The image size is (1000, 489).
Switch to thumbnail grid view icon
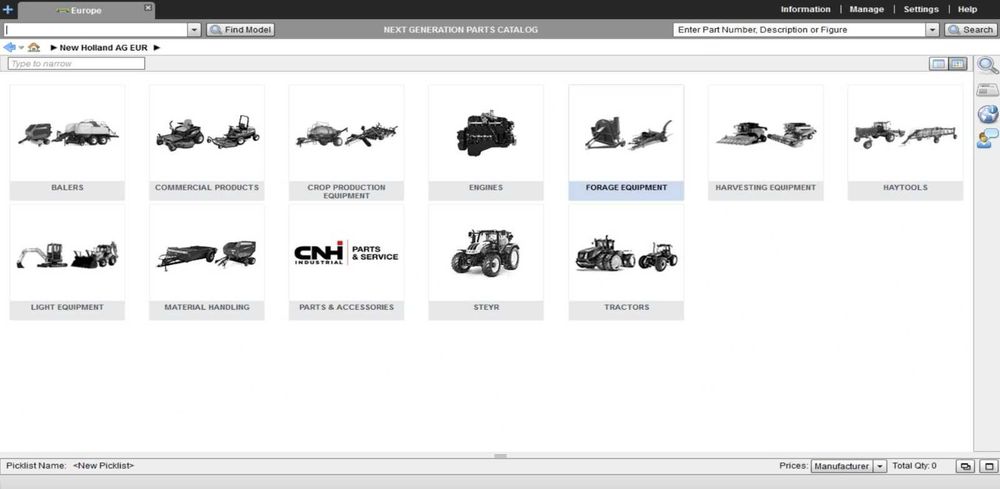point(957,64)
